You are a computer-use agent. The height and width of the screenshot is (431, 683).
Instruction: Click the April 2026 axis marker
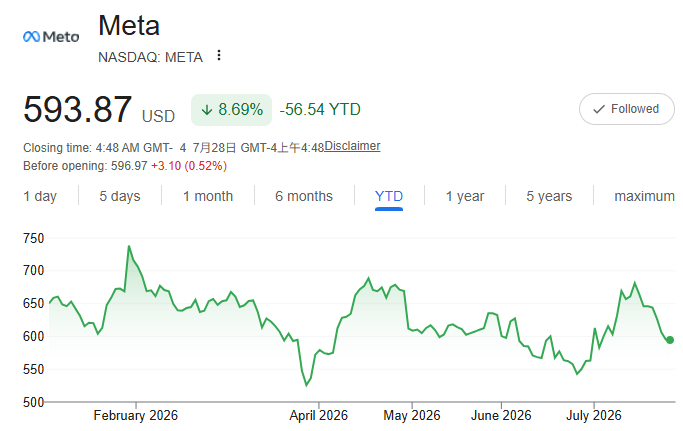point(318,415)
